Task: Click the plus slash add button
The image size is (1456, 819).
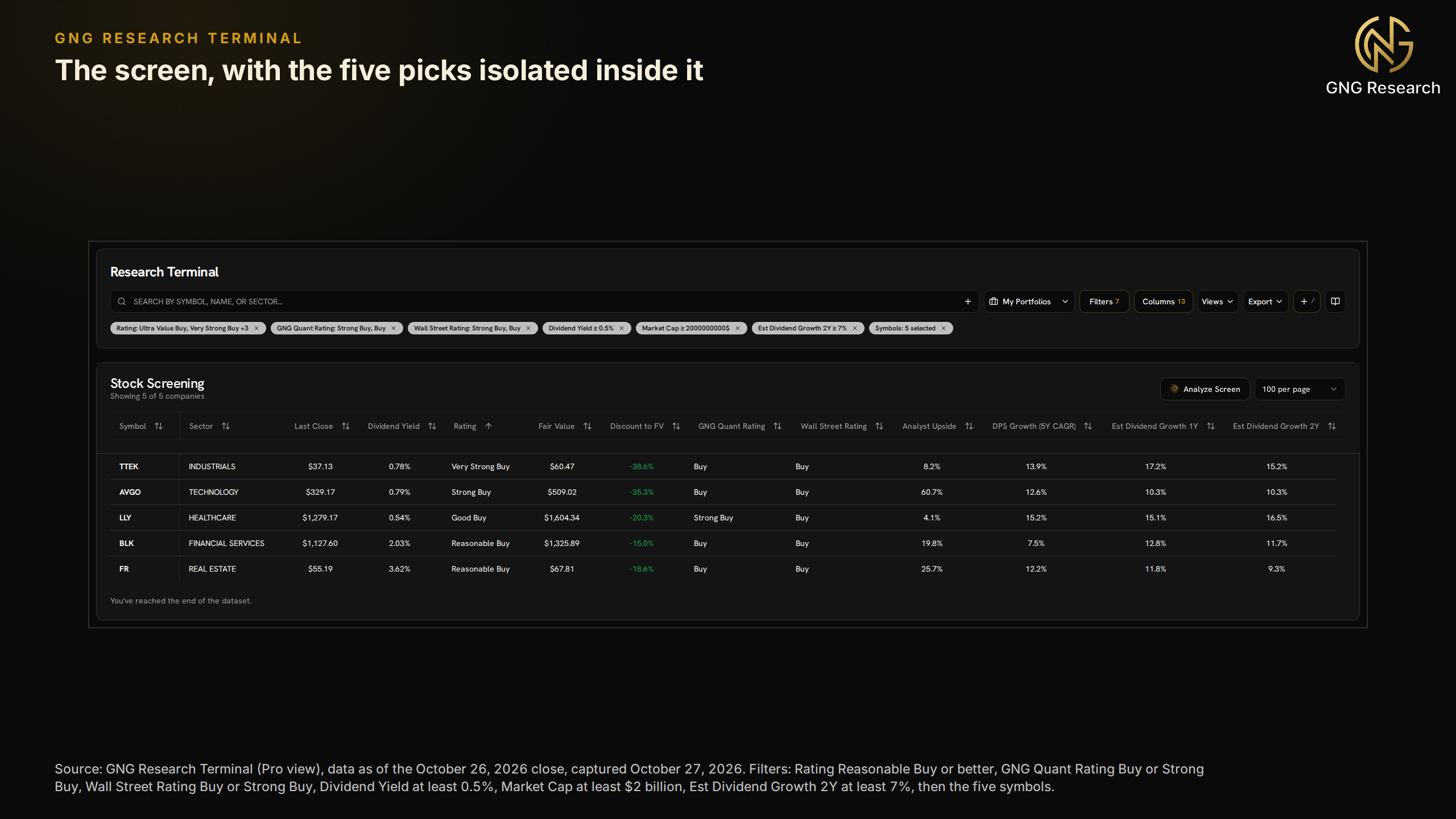Action: point(1306,301)
